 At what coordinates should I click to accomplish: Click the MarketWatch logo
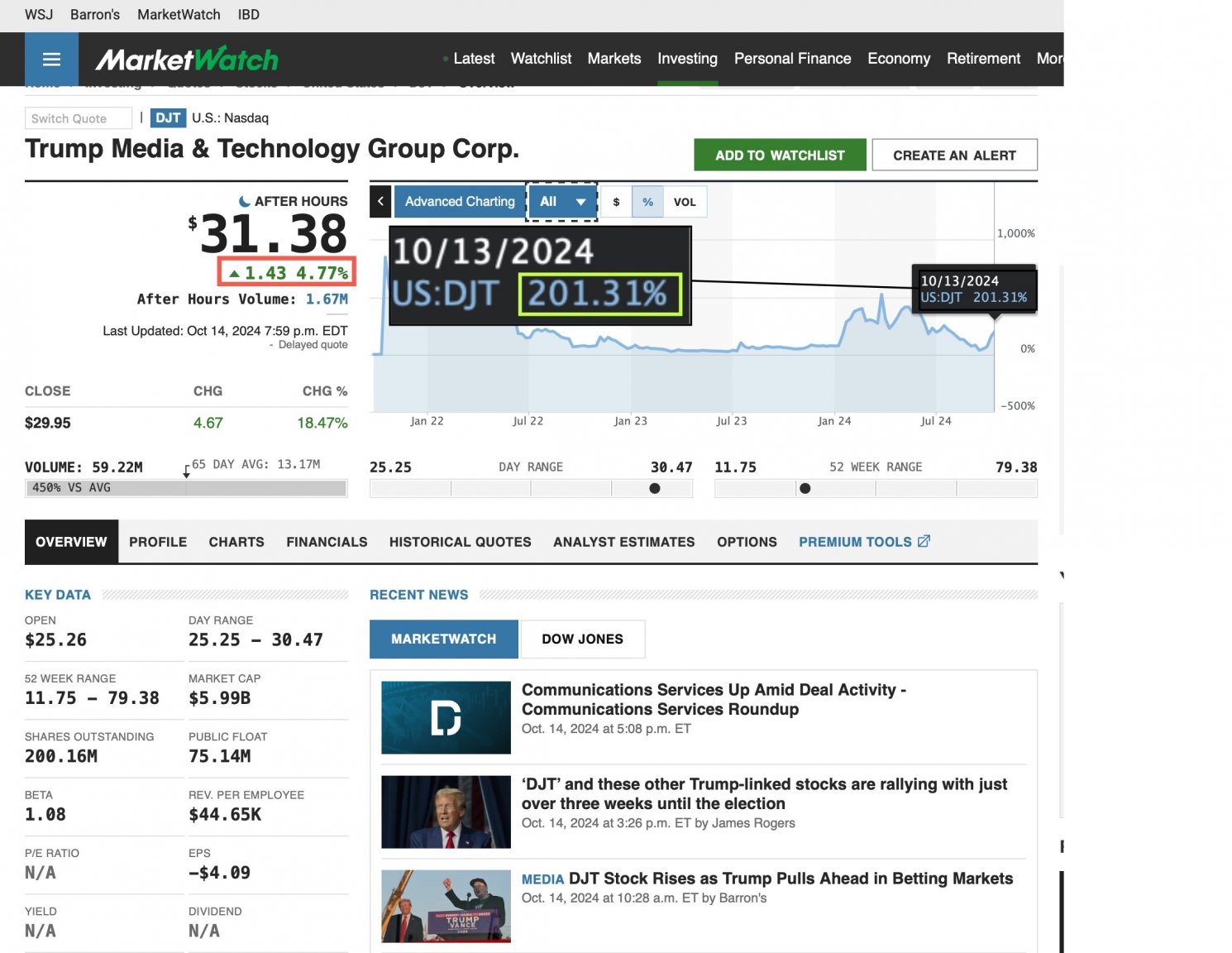pos(187,60)
